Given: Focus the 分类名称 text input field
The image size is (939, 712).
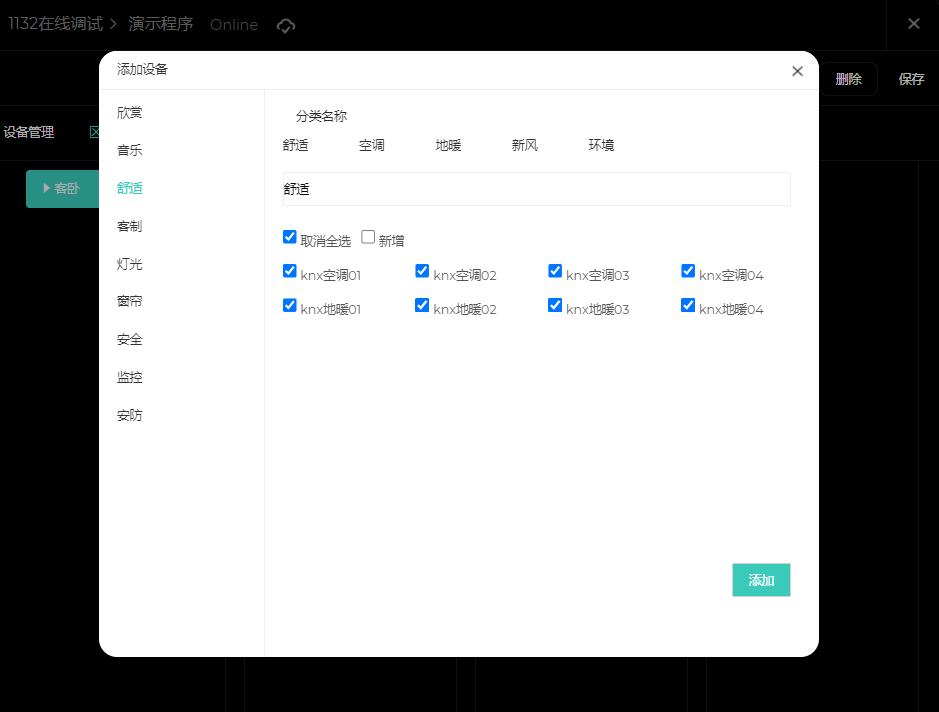Looking at the screenshot, I should pos(536,189).
